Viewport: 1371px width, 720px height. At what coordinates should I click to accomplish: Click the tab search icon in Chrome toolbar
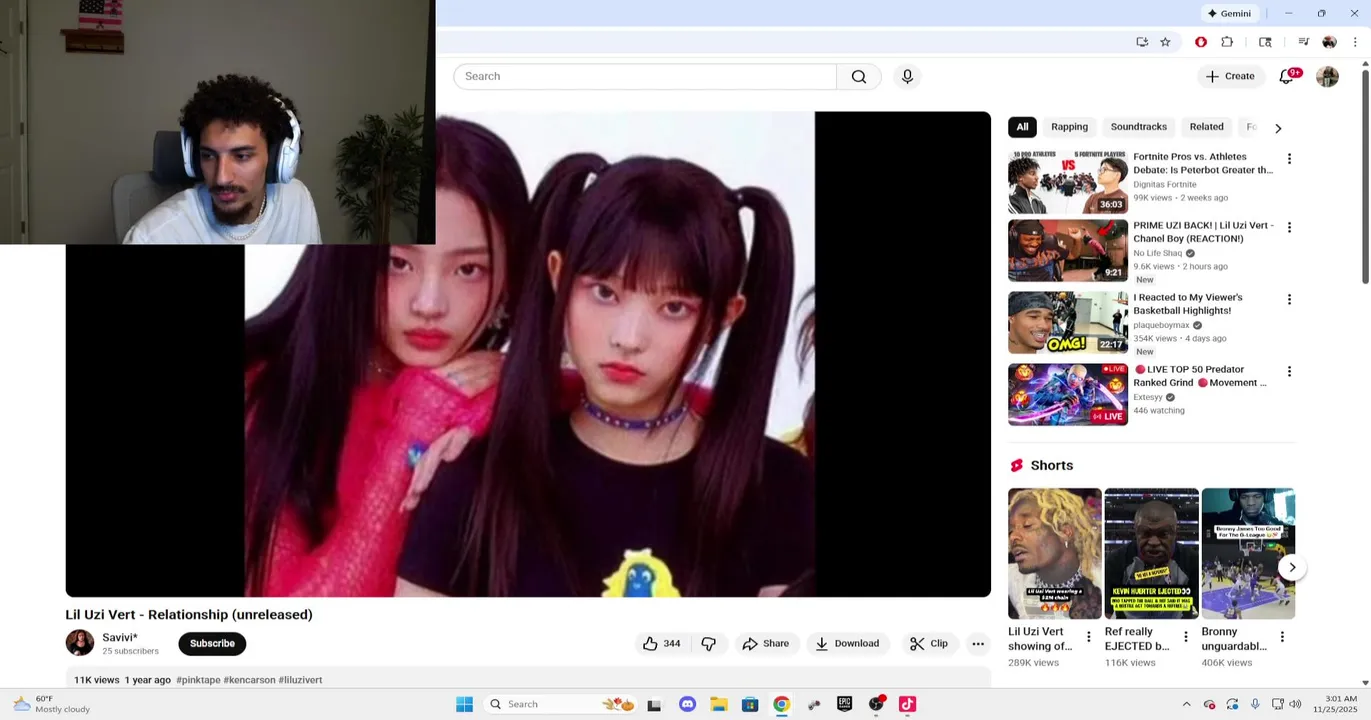1265,42
